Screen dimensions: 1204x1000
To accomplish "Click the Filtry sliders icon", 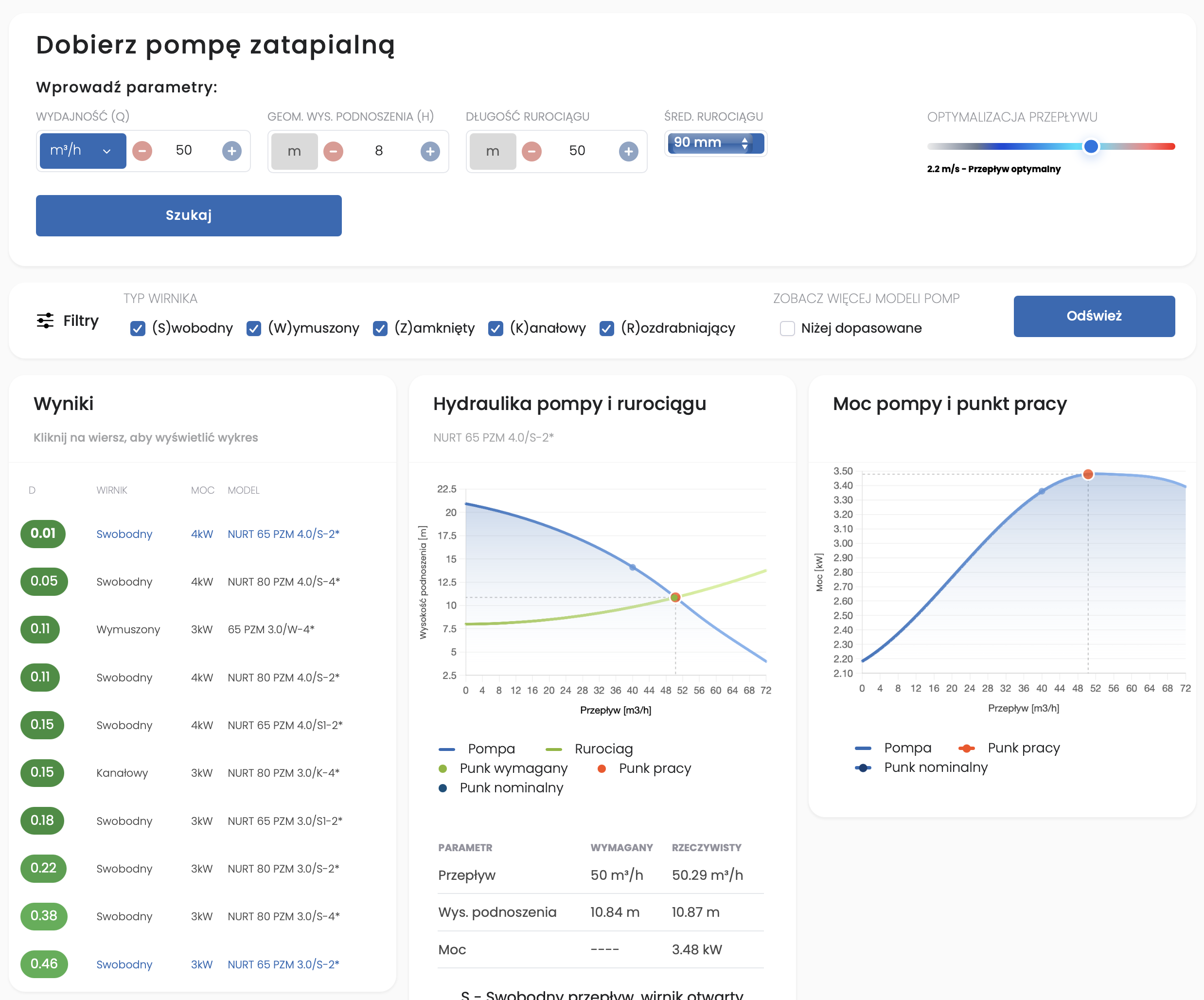I will click(45, 321).
